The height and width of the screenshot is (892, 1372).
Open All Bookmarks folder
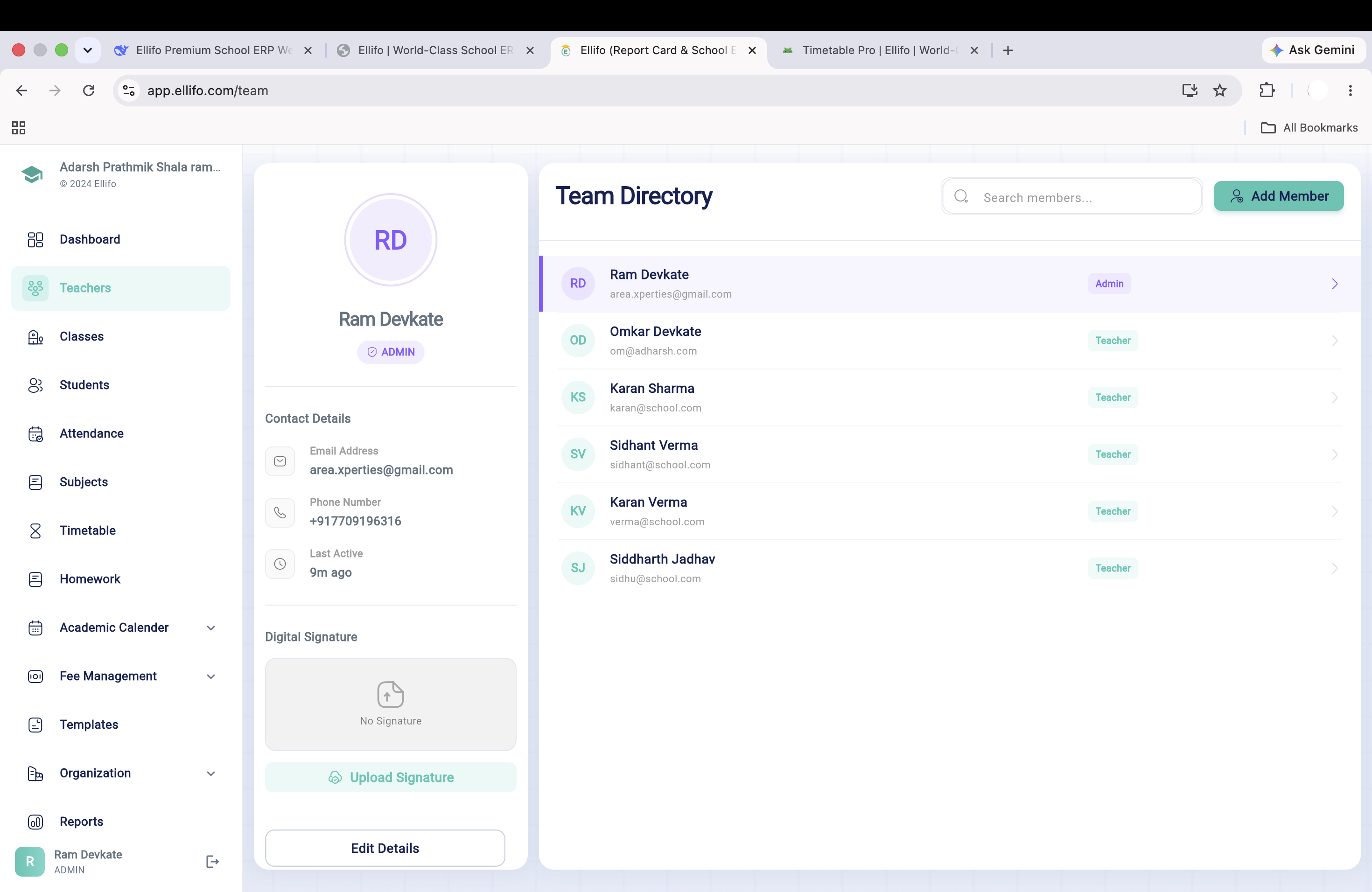[1309, 128]
